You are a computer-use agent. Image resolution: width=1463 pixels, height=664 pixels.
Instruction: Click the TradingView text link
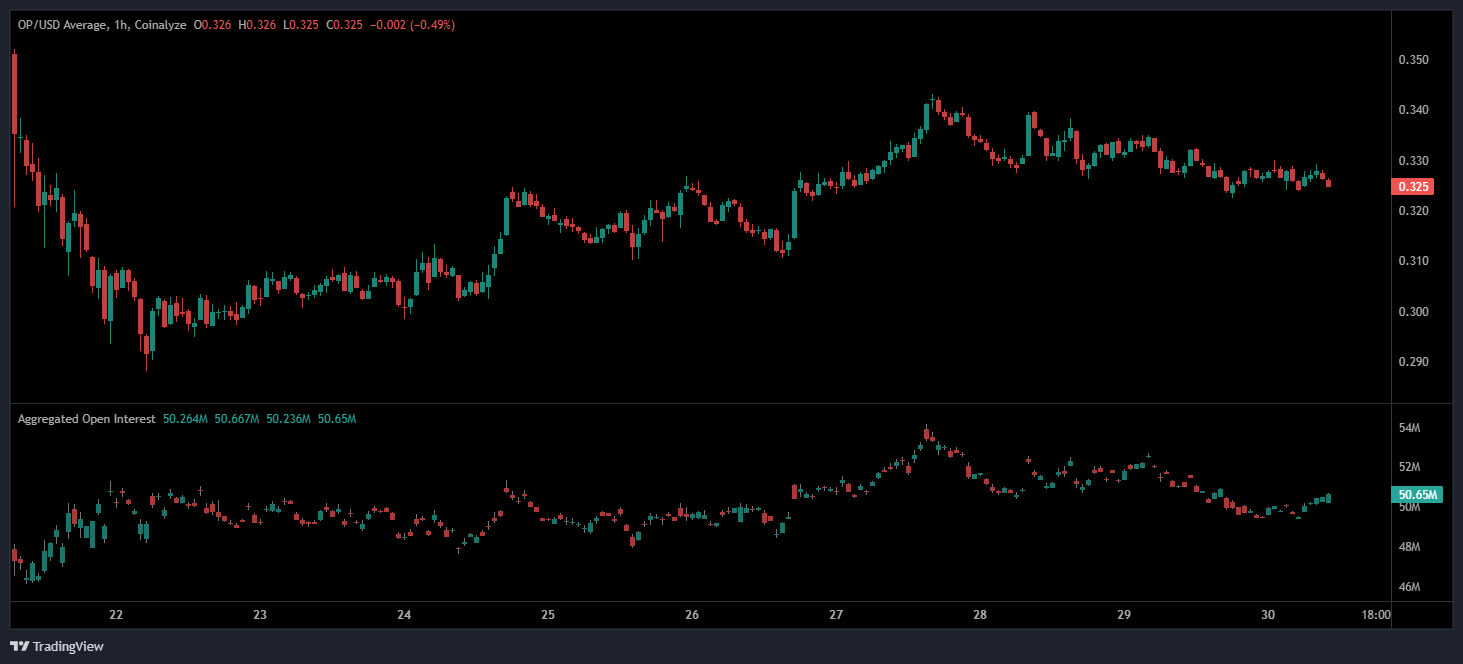[68, 646]
